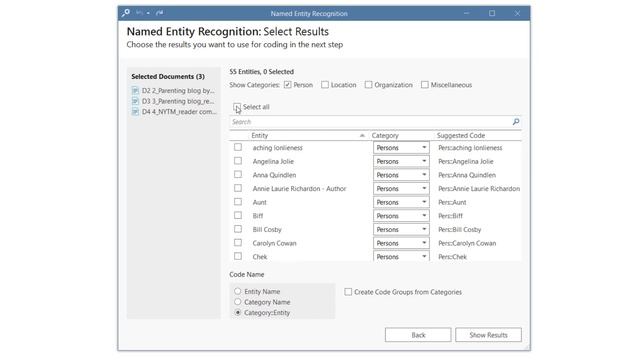
Task: Select the Category Name radio option
Action: click(238, 302)
